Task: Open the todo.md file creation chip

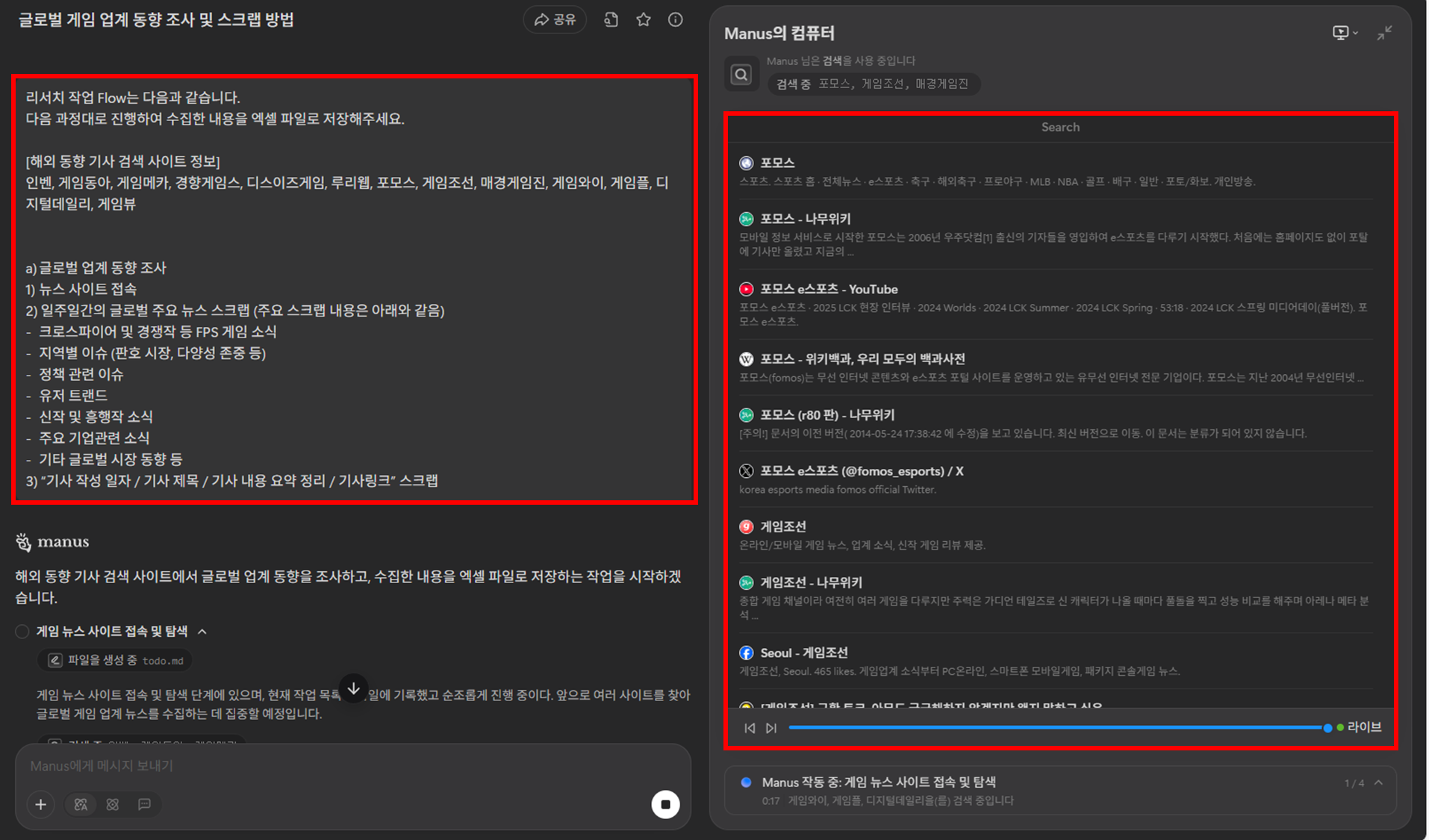Action: click(115, 660)
